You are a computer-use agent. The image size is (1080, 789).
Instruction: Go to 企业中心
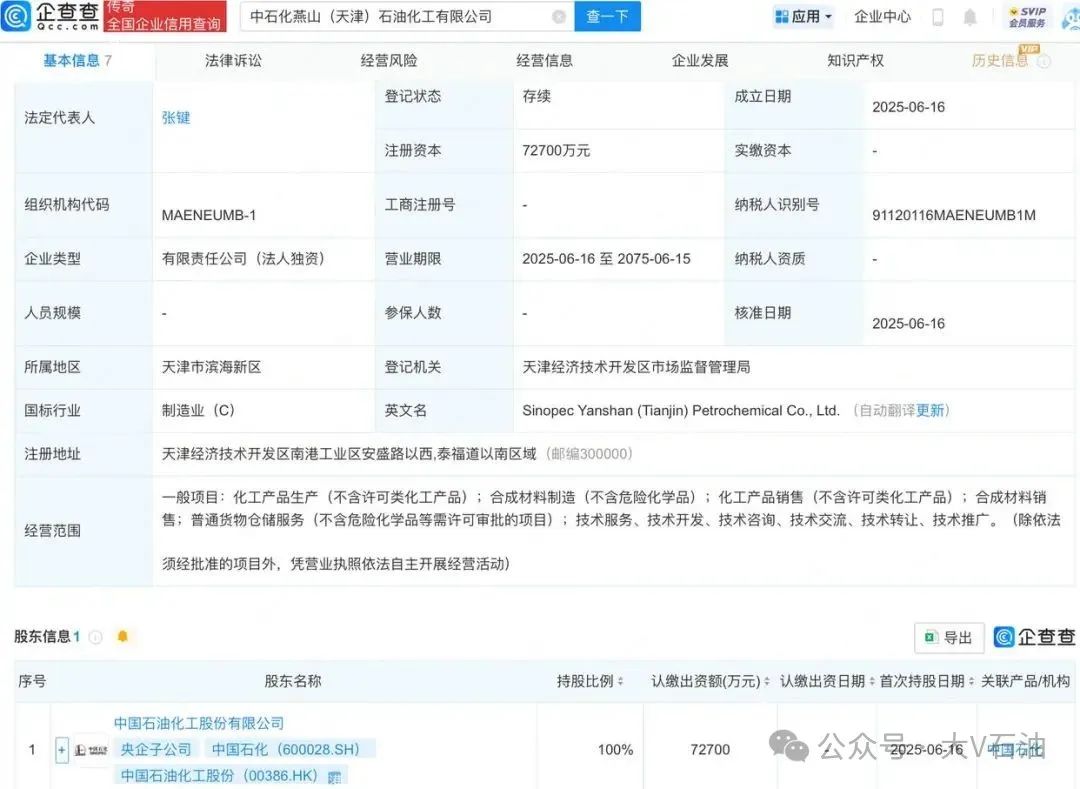(882, 17)
